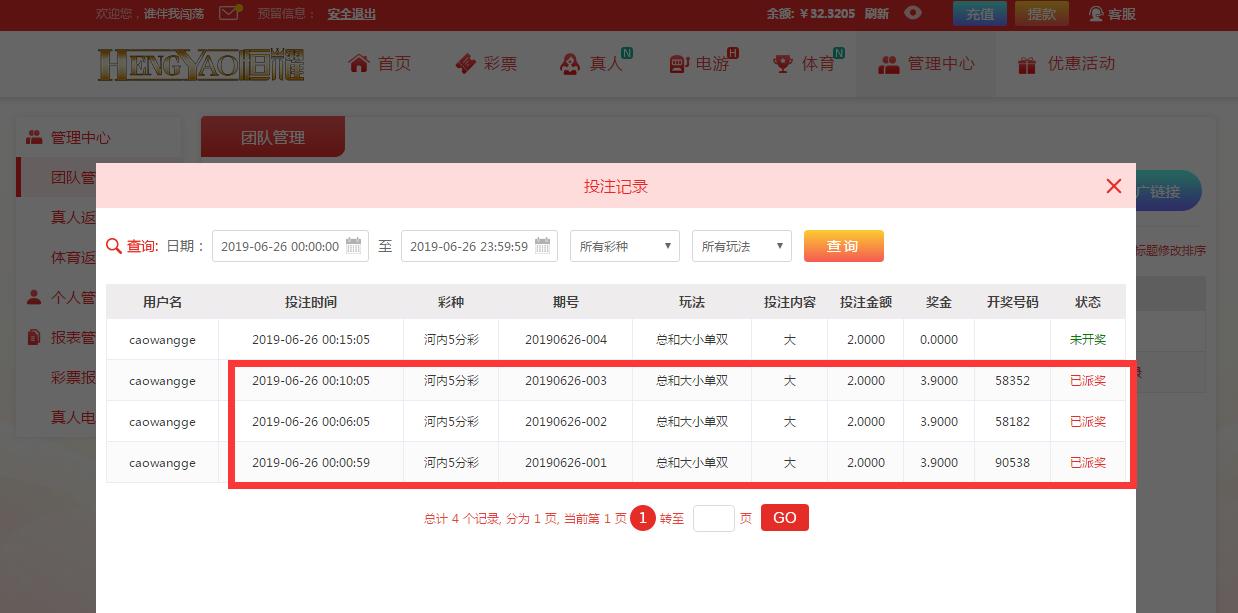Click the HengYao logo

pos(201,64)
